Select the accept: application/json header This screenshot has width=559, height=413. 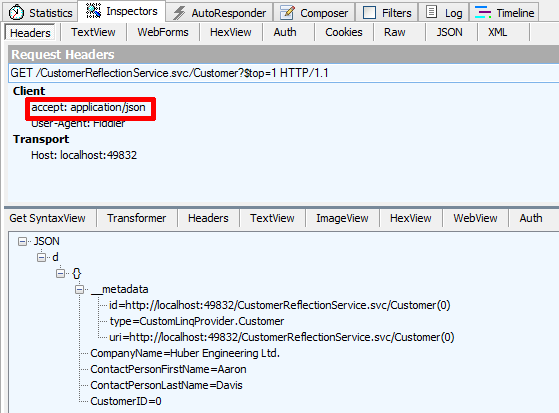pos(88,107)
